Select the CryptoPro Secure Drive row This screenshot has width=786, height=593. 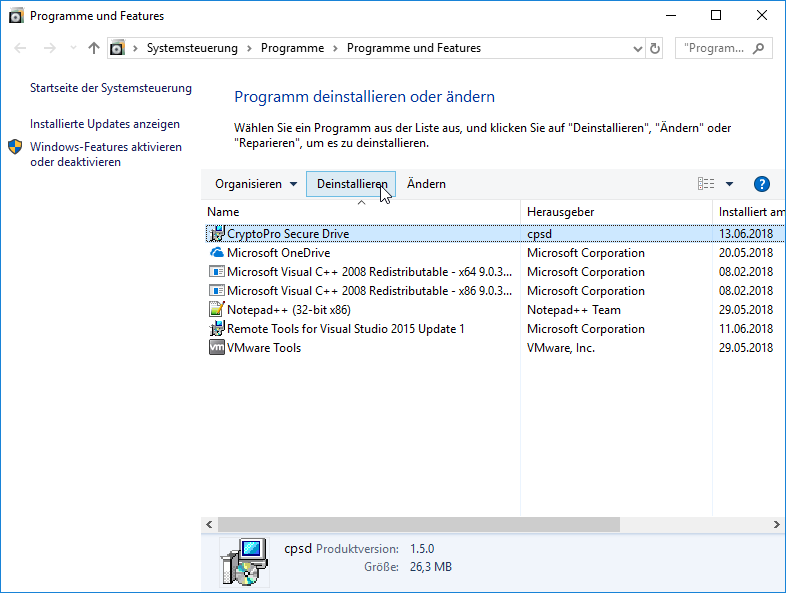tap(495, 234)
